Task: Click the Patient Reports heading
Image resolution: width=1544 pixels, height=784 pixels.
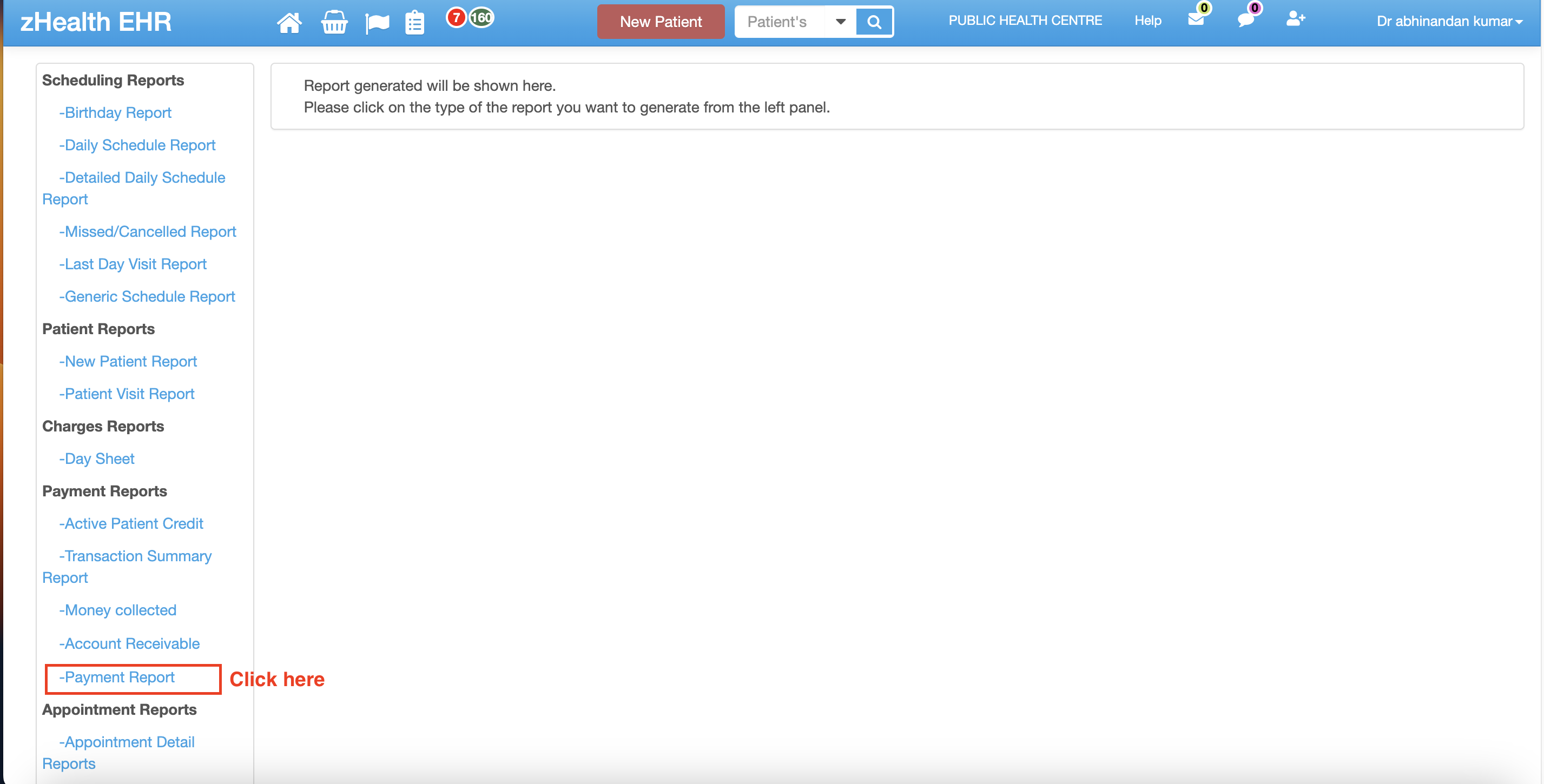Action: click(x=98, y=329)
